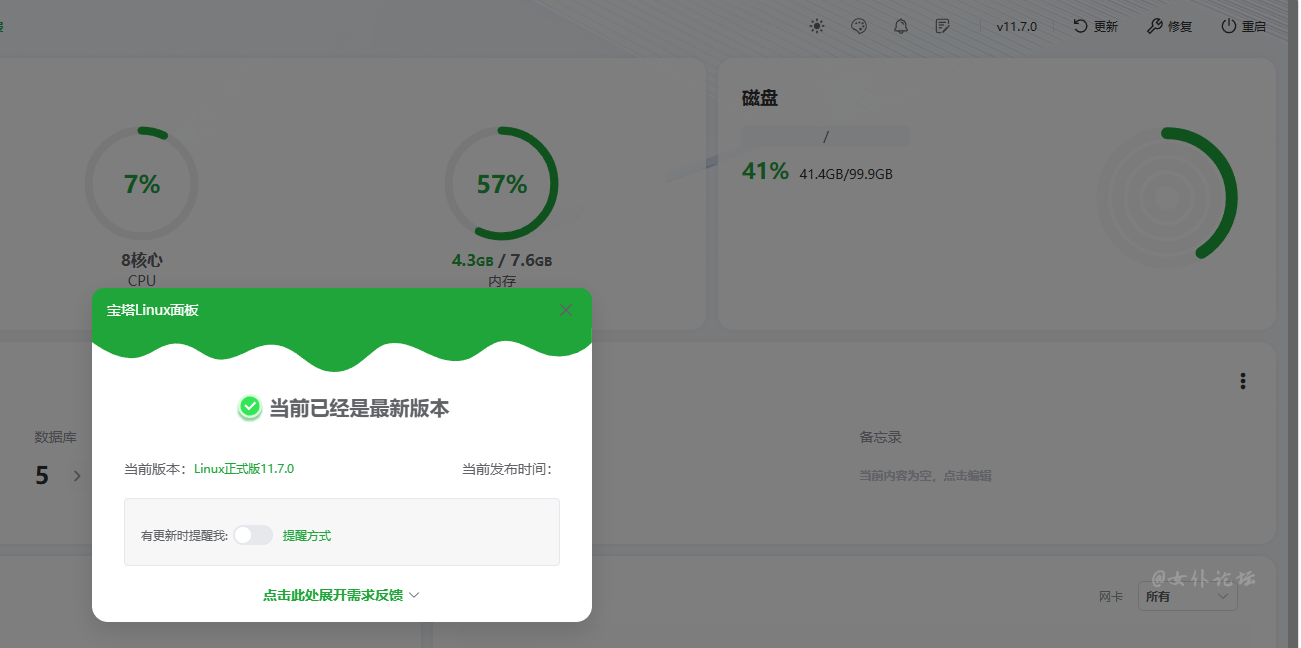Screen dimensions: 1301x648
Task: Open the notes feedback icon
Action: point(943,26)
